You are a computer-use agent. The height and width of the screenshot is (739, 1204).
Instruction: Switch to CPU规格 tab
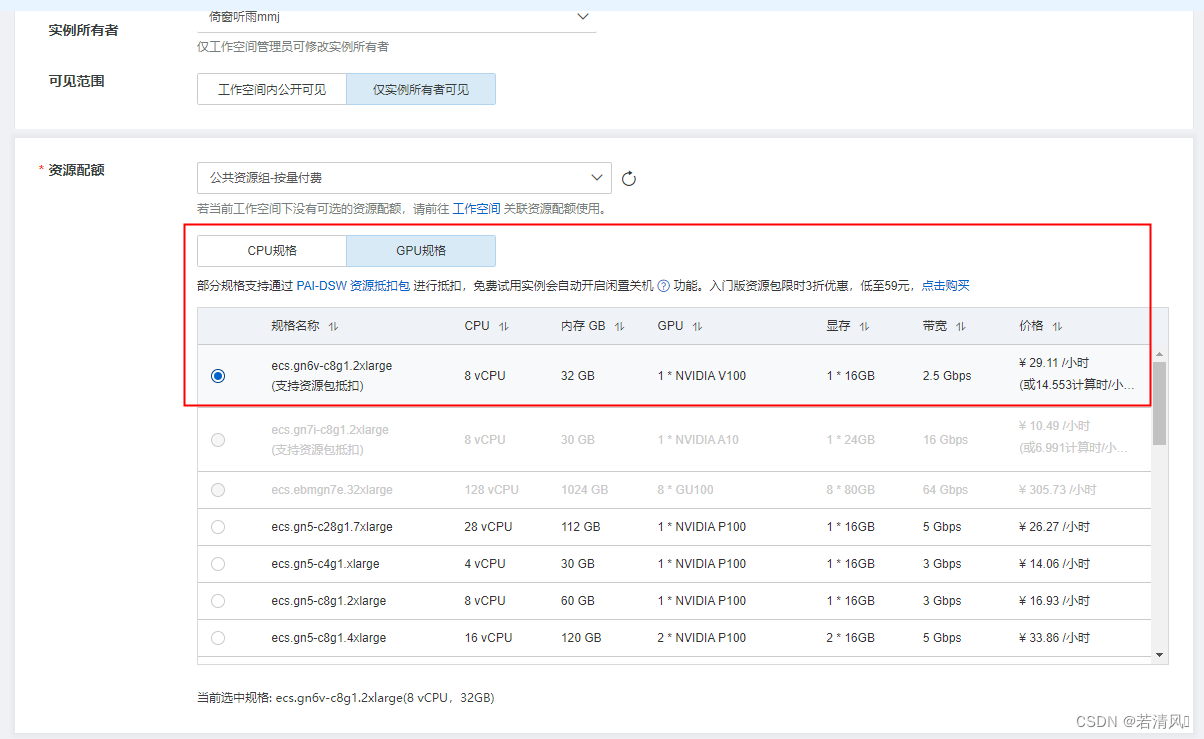272,250
